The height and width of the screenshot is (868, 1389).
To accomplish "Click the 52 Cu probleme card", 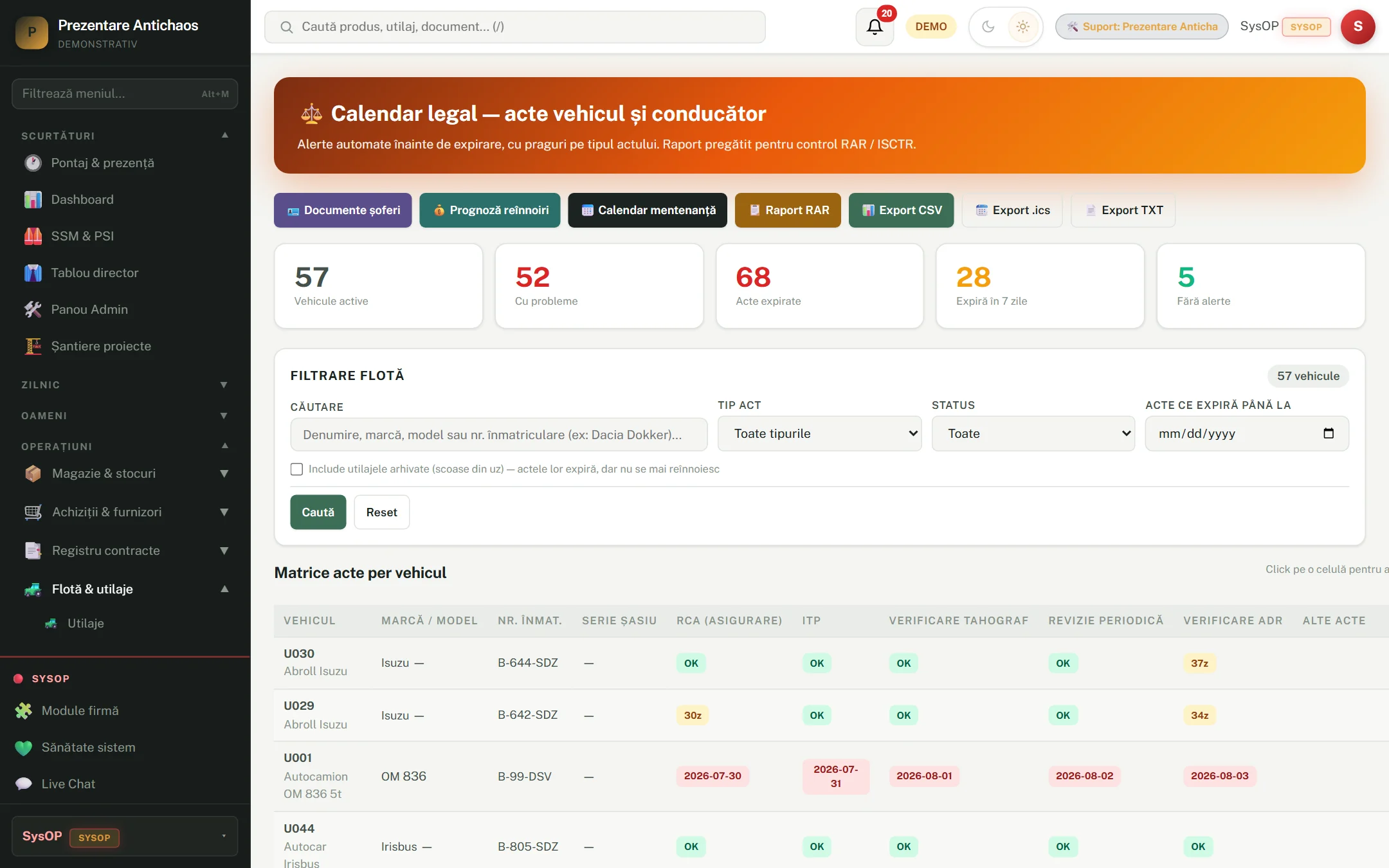I will pos(599,286).
